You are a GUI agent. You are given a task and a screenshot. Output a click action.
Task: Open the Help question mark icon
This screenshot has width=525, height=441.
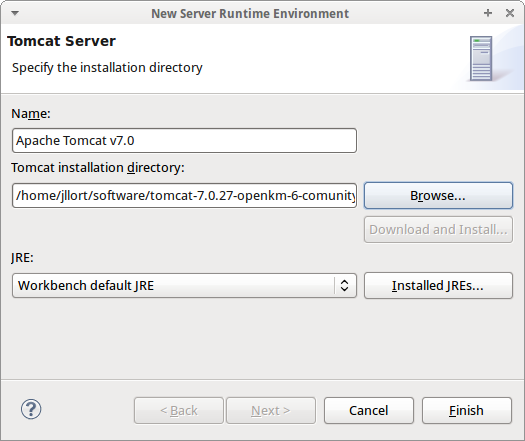(x=31, y=409)
